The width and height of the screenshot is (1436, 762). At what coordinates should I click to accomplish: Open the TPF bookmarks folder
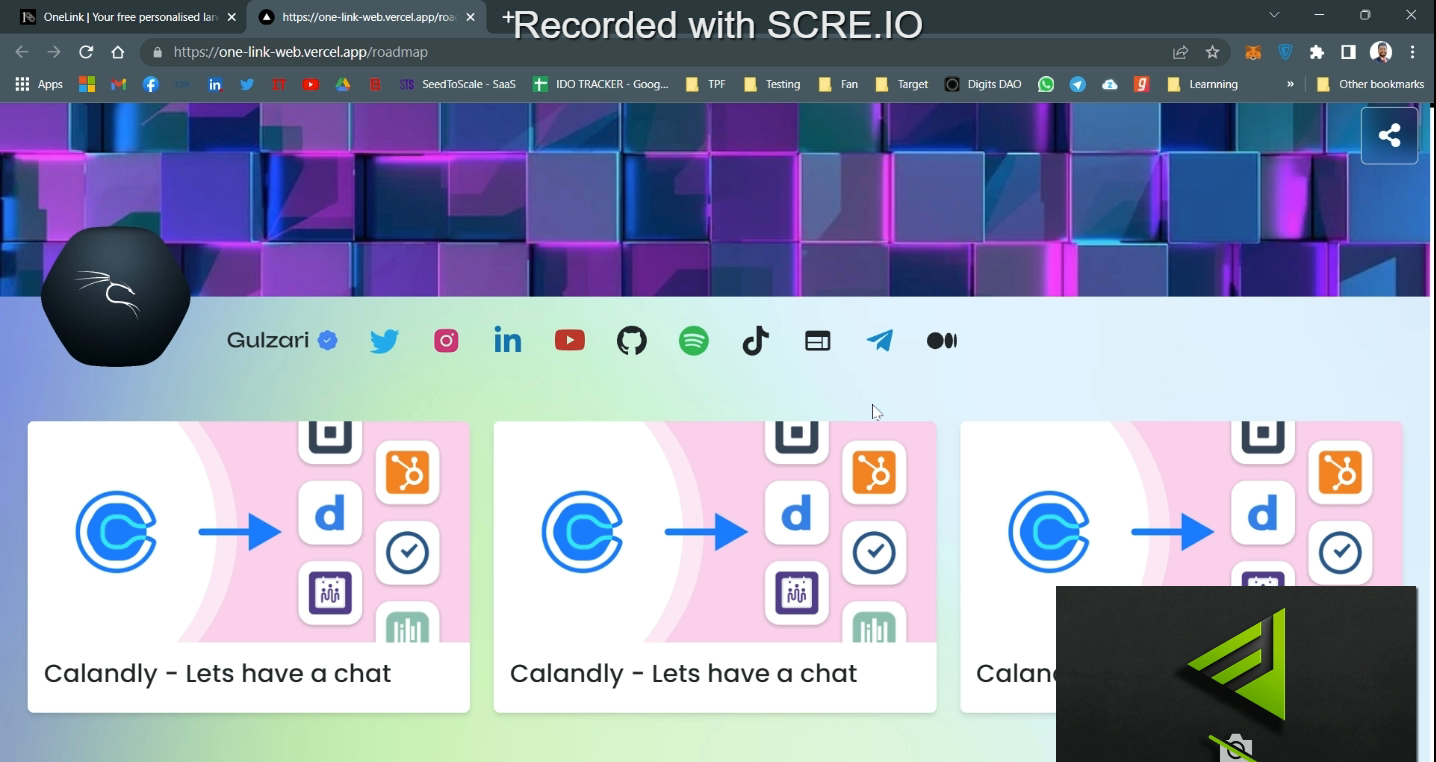click(x=706, y=84)
